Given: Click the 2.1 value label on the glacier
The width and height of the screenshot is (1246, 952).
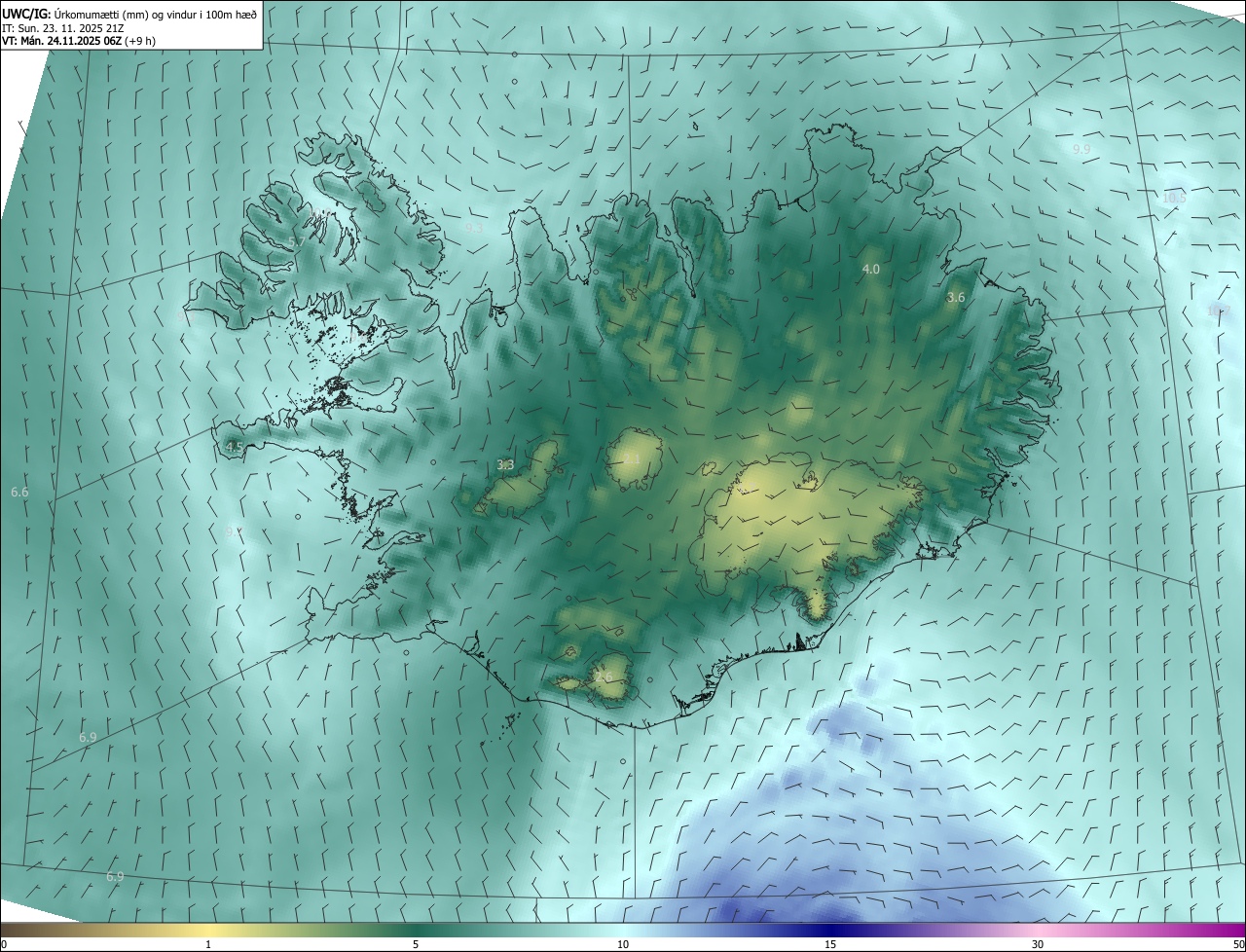Looking at the screenshot, I should point(632,458).
